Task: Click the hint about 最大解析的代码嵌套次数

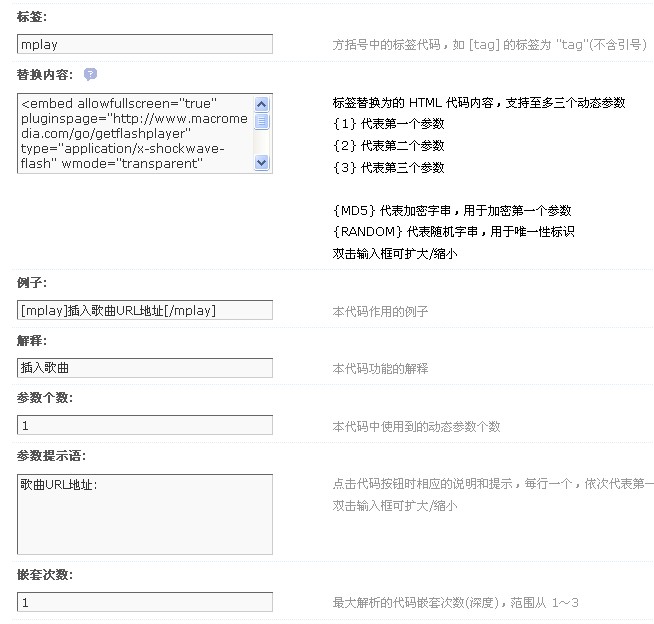Action: click(x=455, y=603)
